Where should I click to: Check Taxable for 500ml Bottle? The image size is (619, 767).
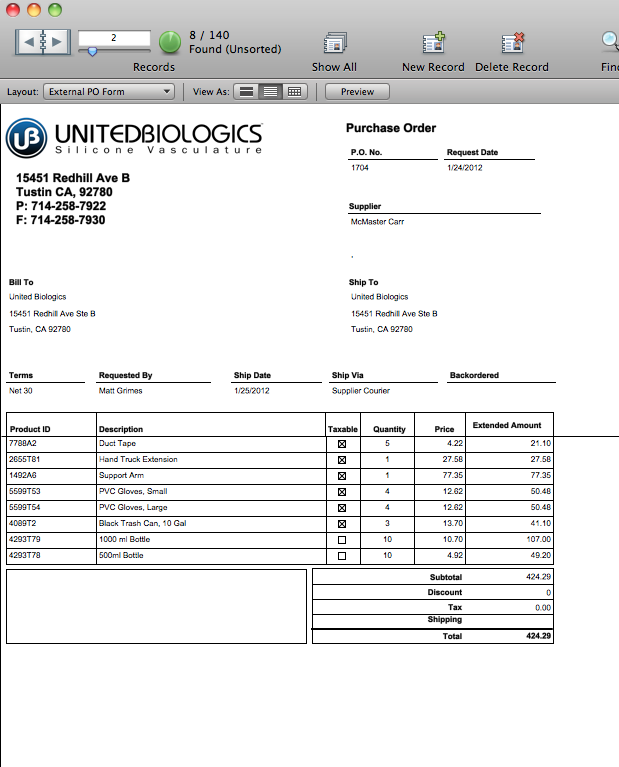pyautogui.click(x=342, y=555)
